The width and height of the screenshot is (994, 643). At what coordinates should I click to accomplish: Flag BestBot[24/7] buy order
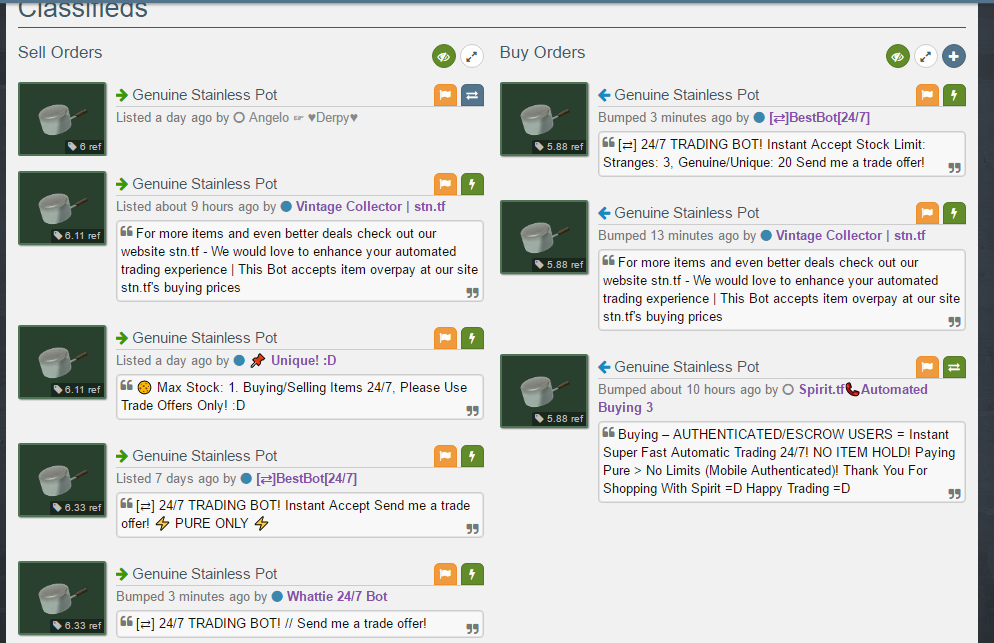(927, 95)
